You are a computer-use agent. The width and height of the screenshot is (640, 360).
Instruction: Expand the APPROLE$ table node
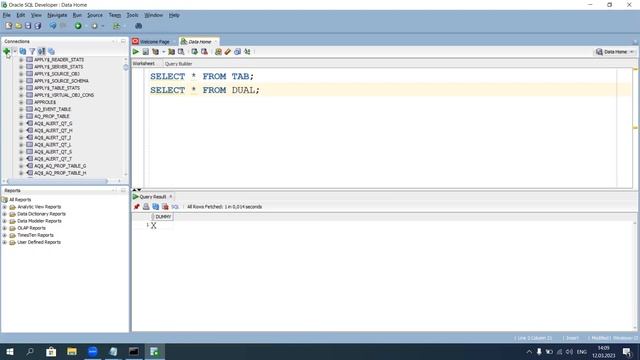pyautogui.click(x=21, y=102)
